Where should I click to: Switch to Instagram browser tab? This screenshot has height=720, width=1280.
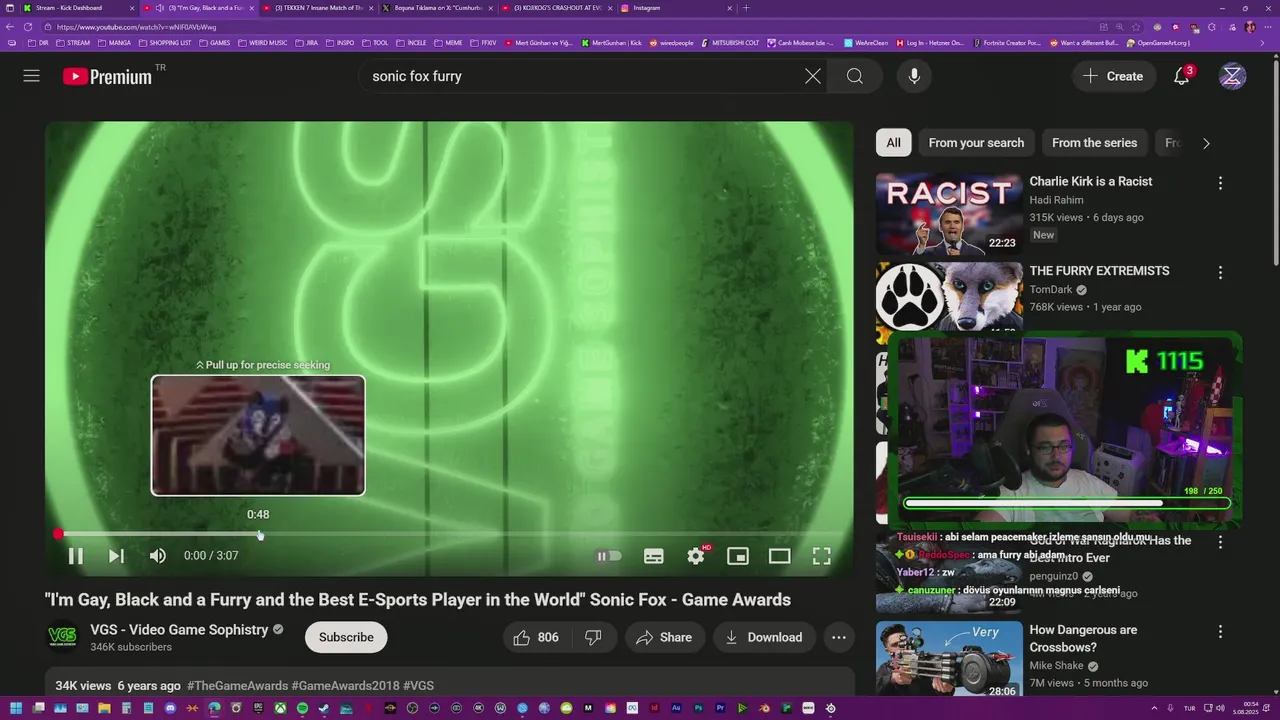(675, 8)
